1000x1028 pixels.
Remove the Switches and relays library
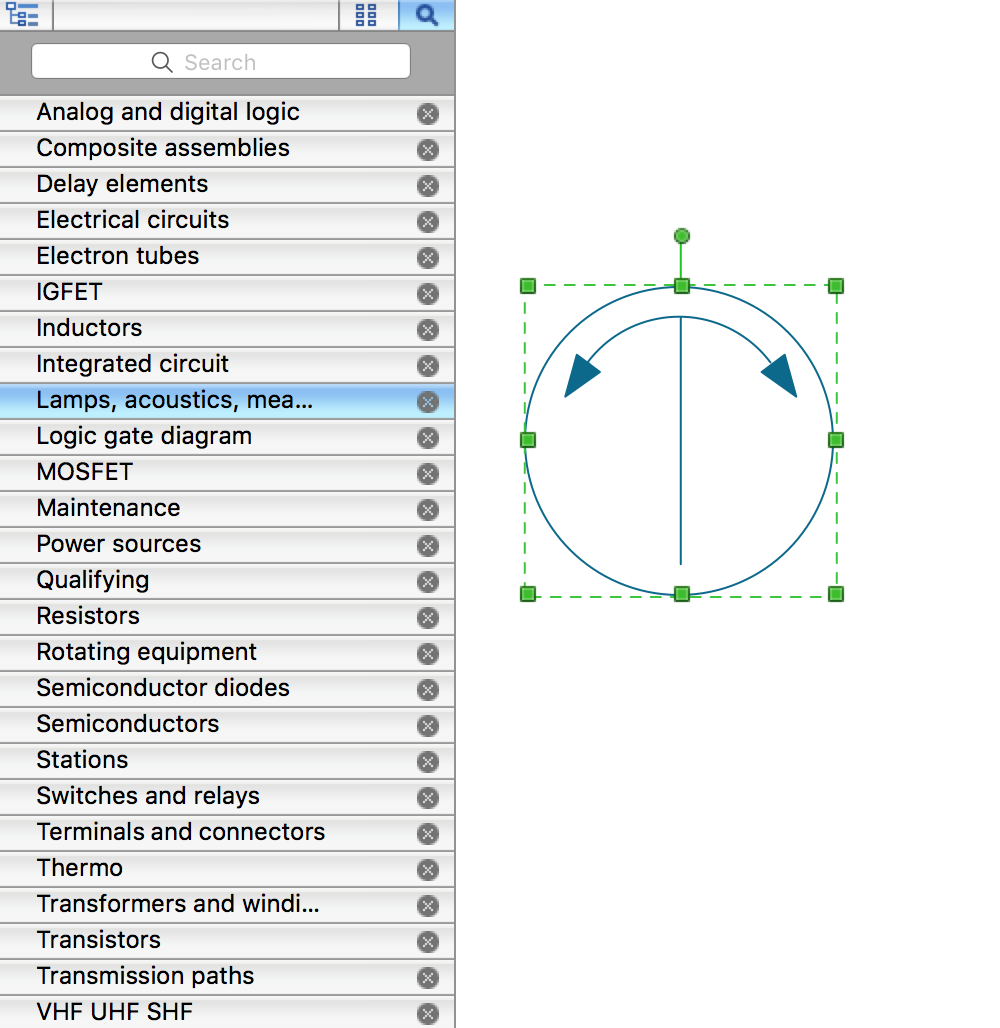tap(428, 798)
